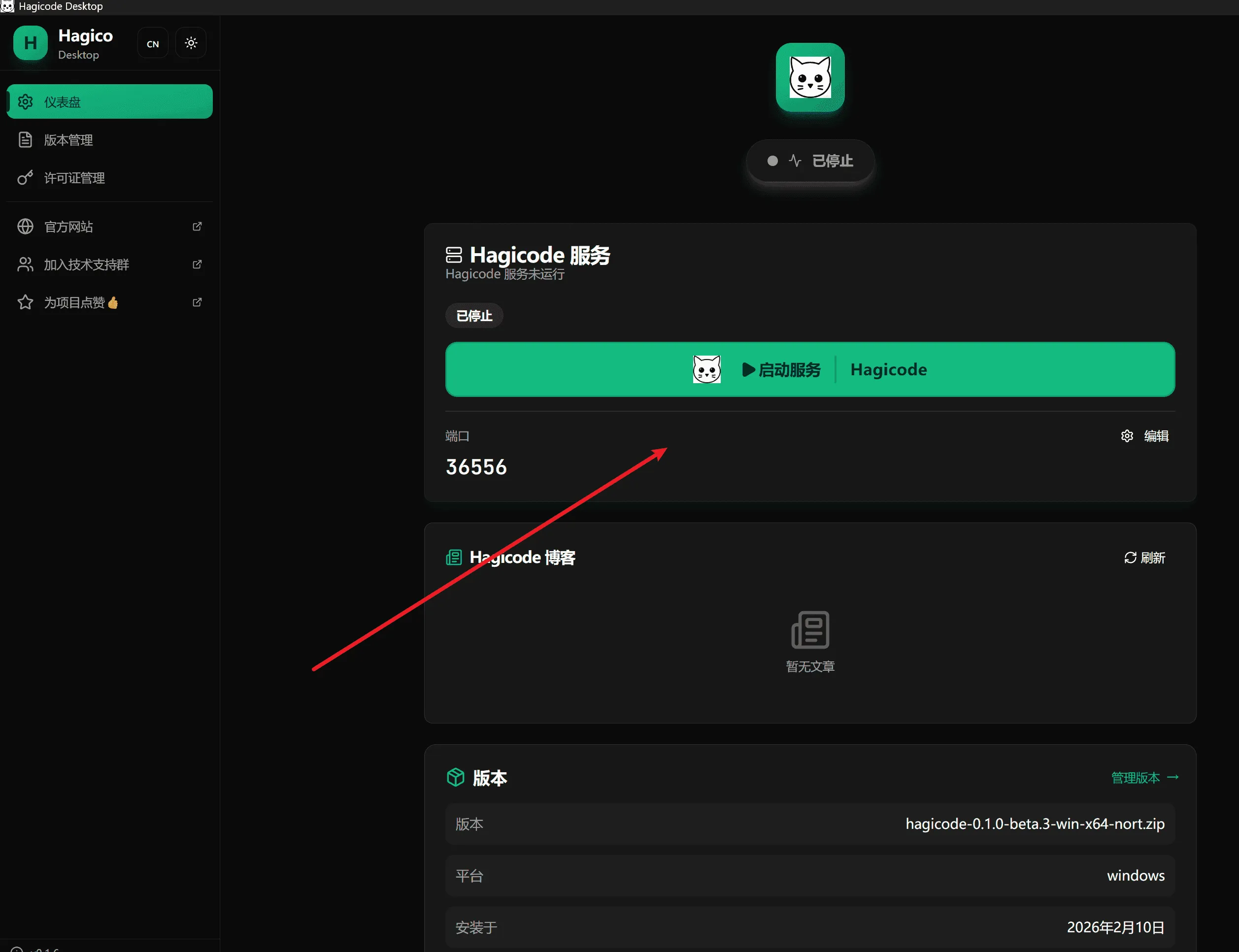1239x952 pixels.
Task: Click the gear icon next to 编辑
Action: (x=1126, y=436)
